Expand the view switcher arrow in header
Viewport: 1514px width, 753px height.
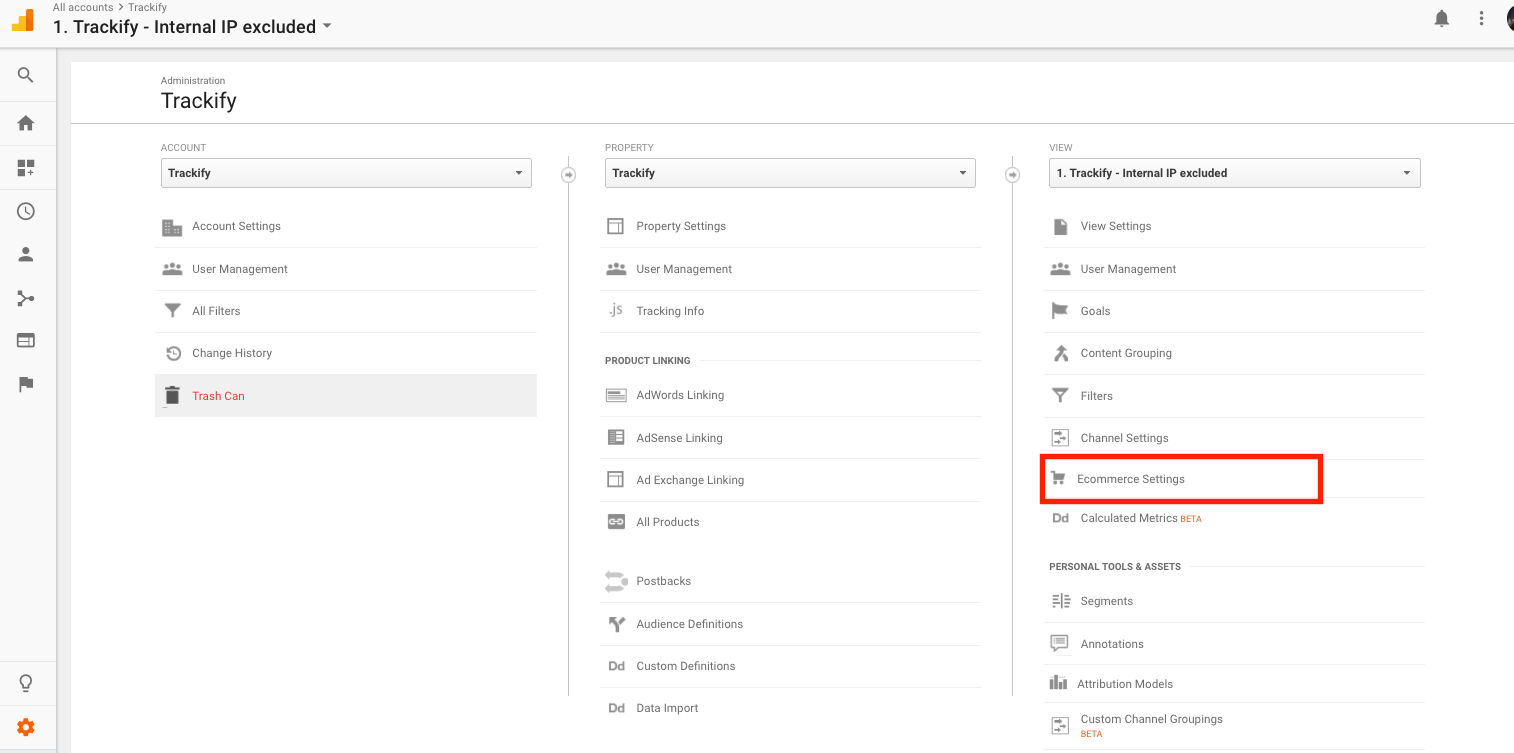[327, 27]
